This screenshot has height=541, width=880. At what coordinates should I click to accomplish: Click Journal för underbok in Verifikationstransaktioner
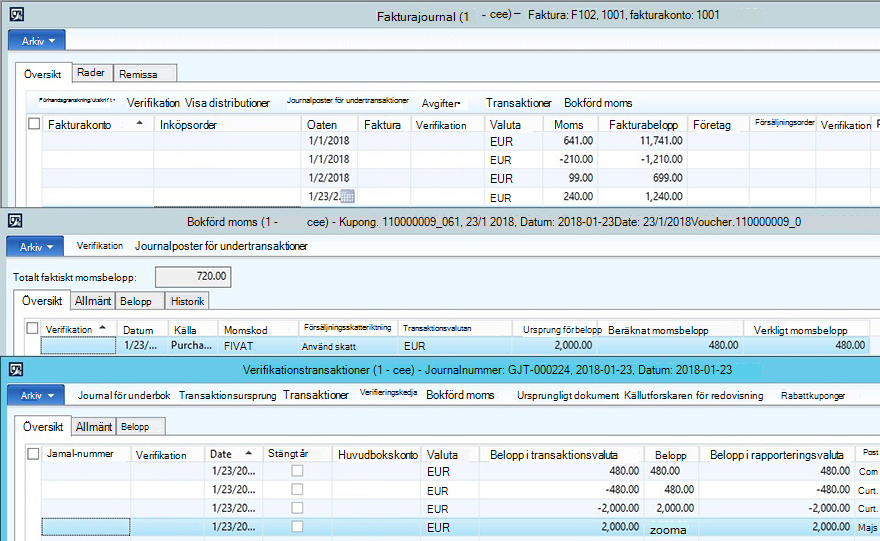click(124, 395)
